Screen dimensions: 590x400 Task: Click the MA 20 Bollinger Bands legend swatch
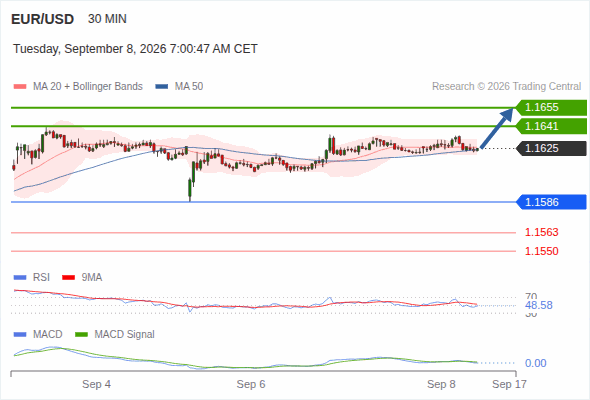20,87
